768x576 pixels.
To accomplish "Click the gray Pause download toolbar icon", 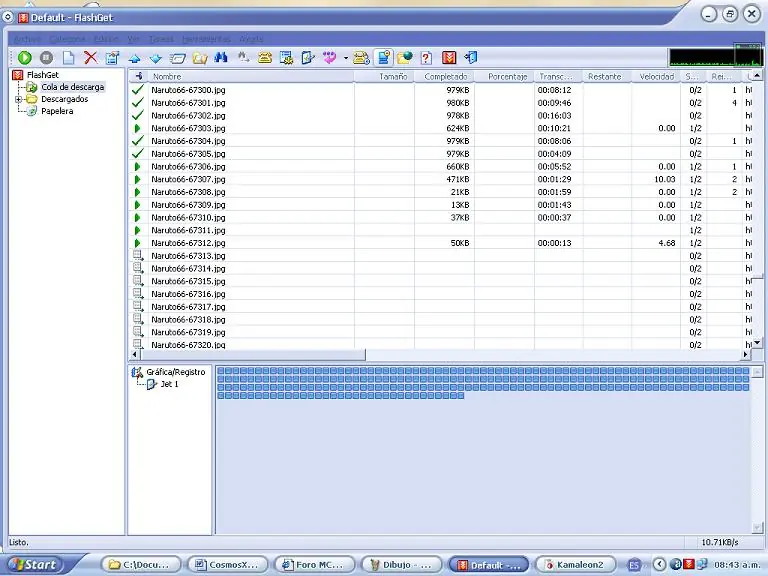I will tap(47, 58).
